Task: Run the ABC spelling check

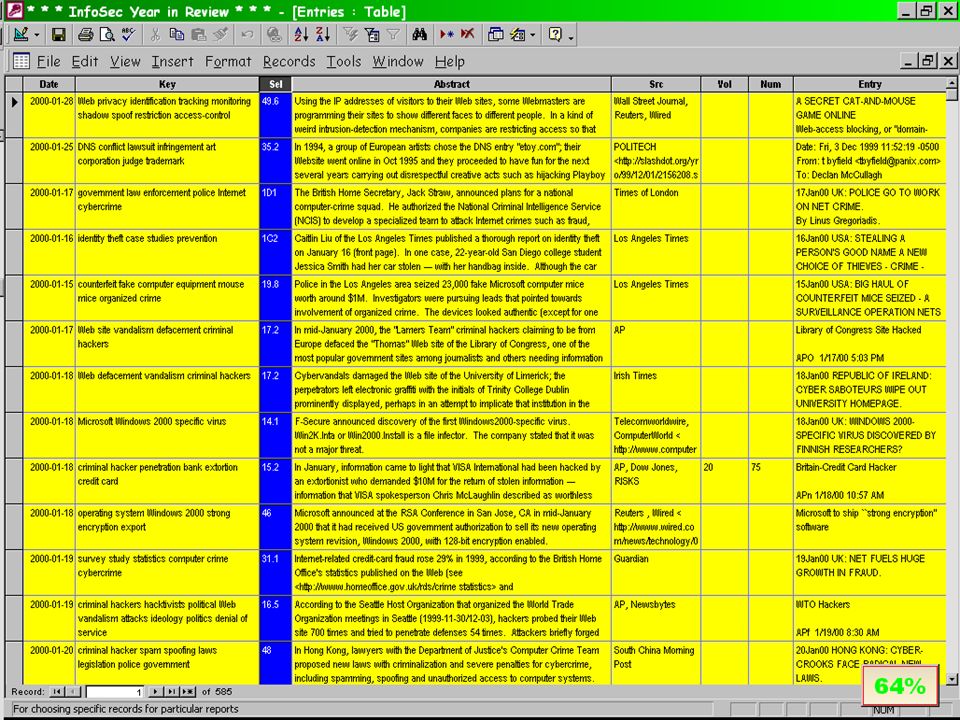Action: [128, 35]
